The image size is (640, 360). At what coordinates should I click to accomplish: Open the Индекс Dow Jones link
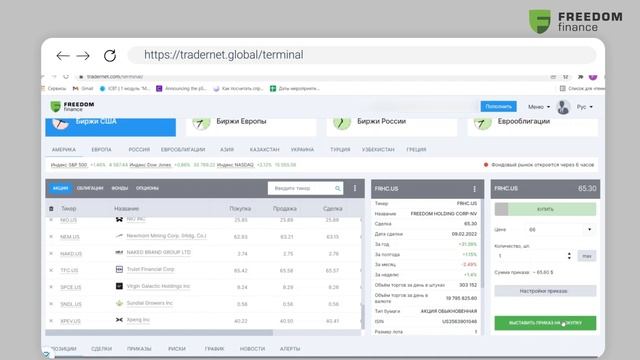point(150,165)
